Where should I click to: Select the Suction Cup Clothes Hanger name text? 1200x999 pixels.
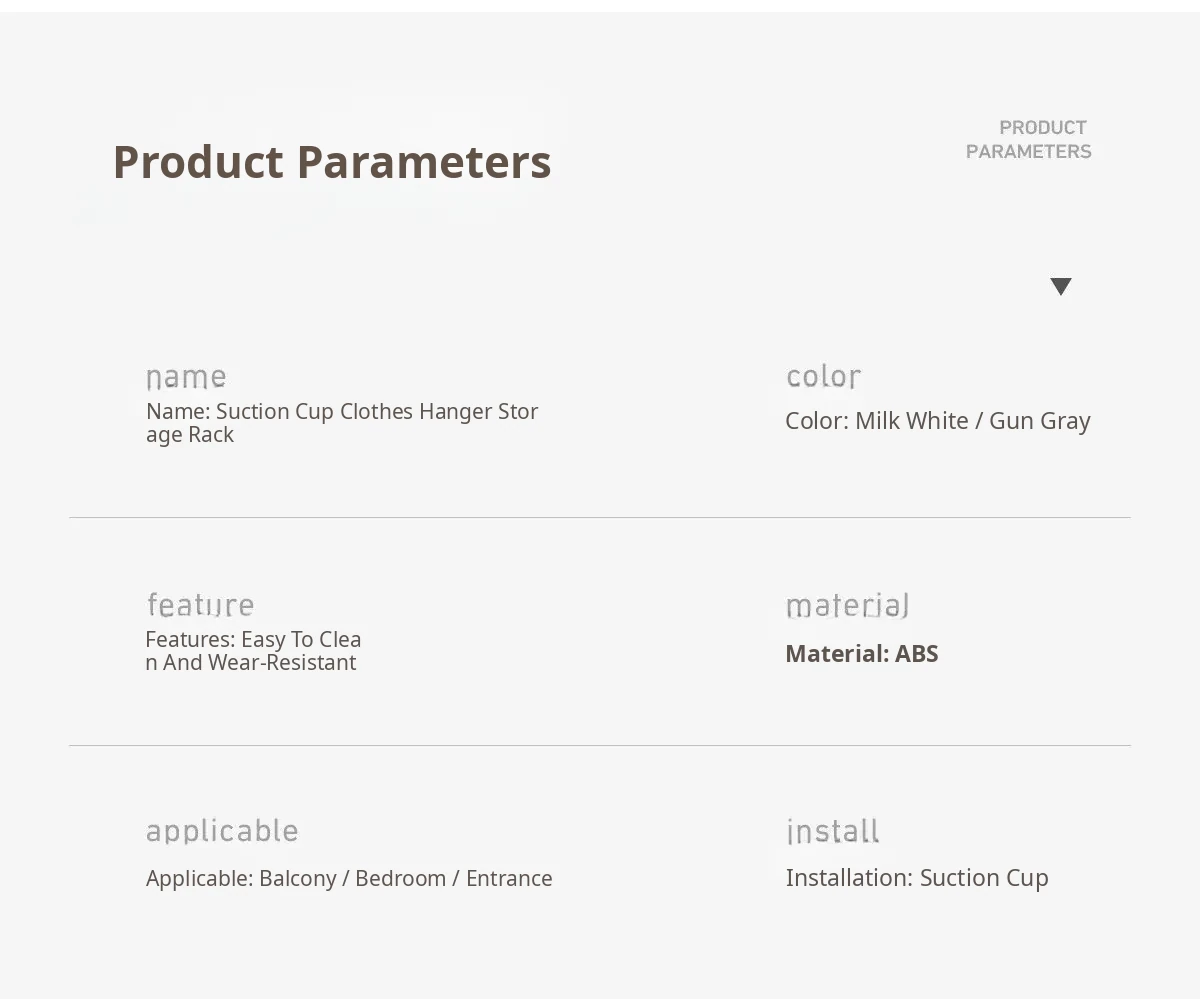coord(342,423)
